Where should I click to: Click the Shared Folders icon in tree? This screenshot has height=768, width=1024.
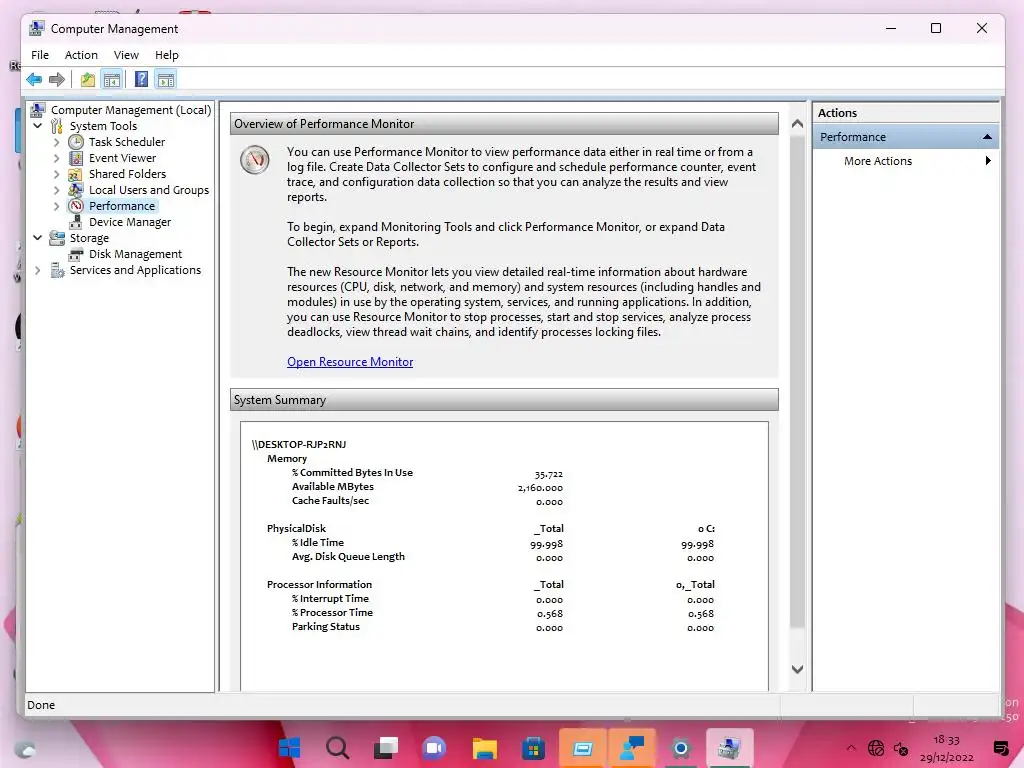tap(76, 174)
